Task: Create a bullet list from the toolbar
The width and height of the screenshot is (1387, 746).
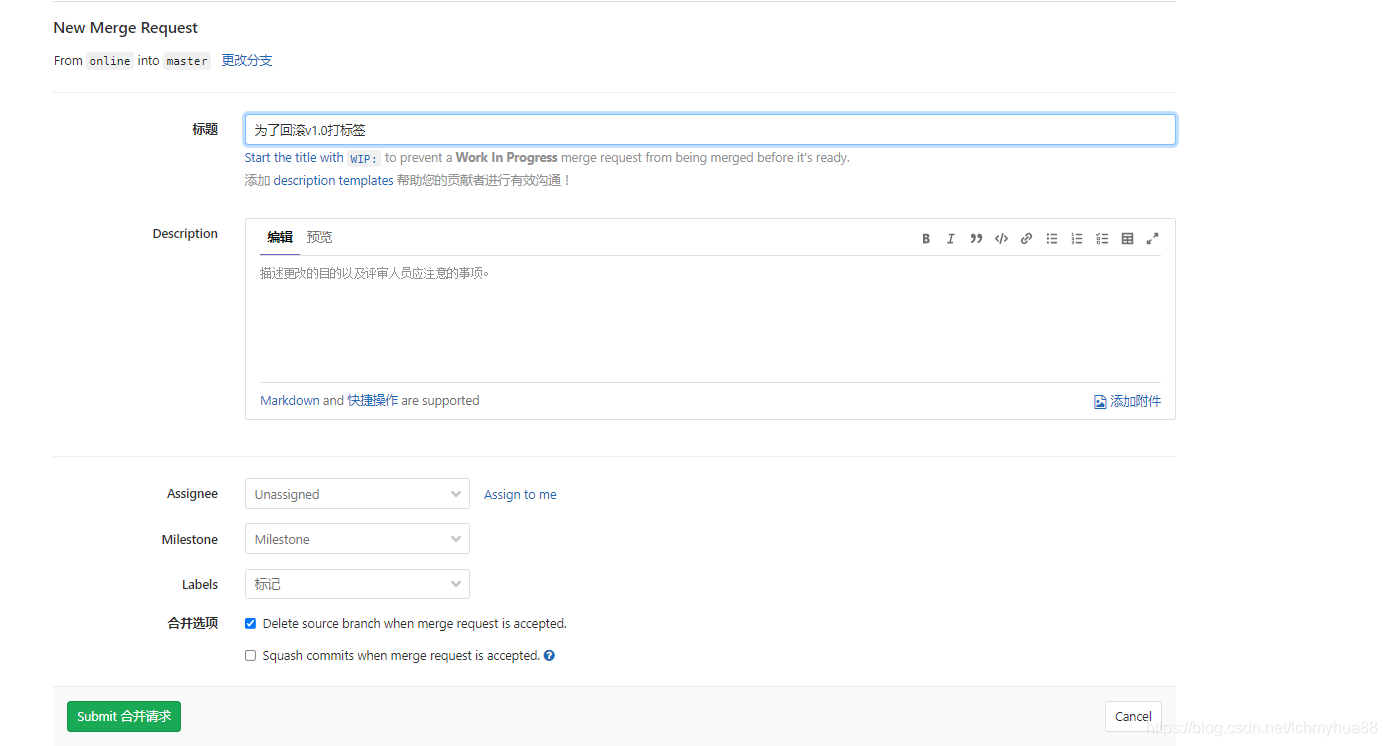Action: coord(1051,238)
